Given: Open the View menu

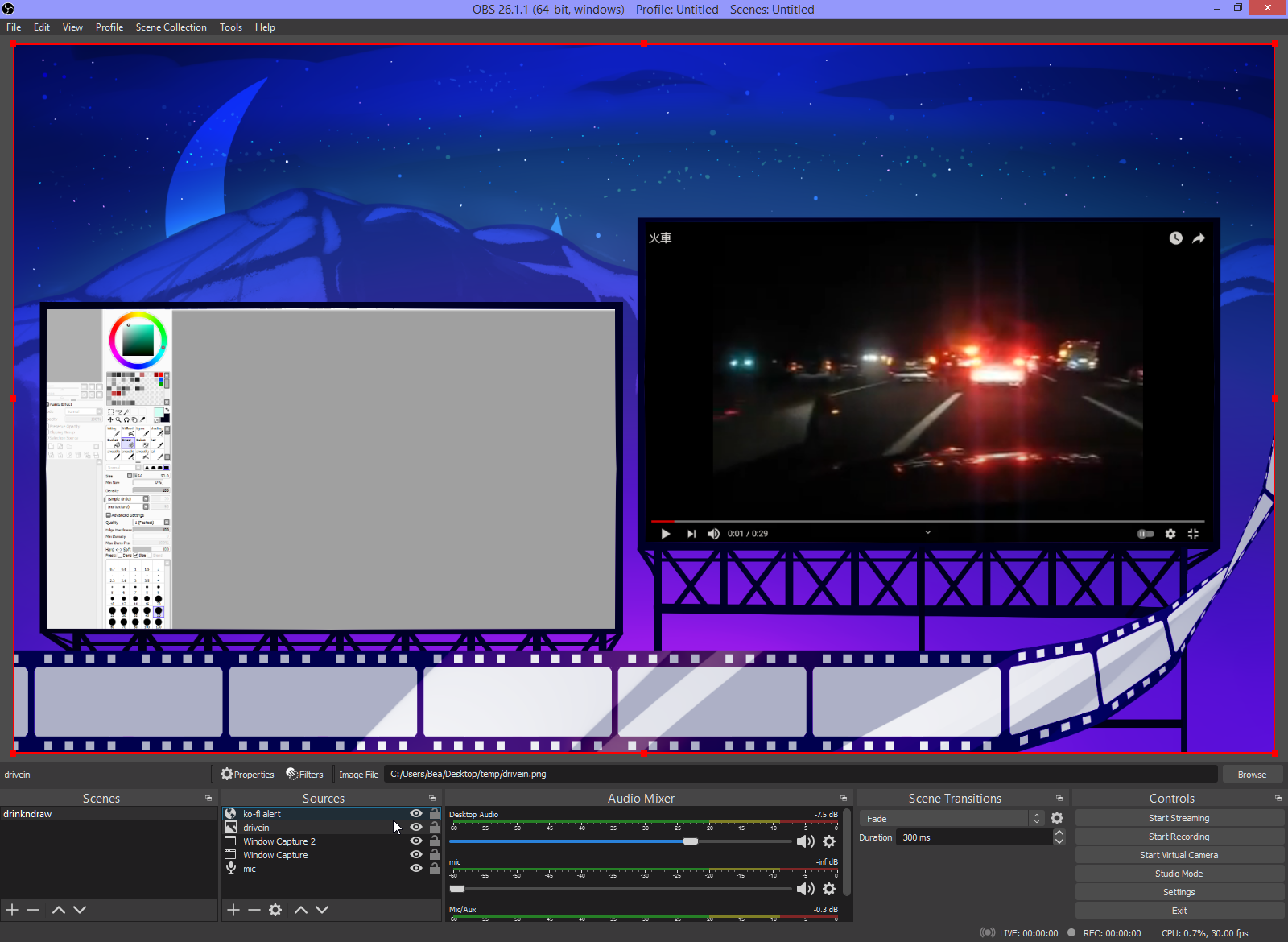Looking at the screenshot, I should (x=72, y=27).
